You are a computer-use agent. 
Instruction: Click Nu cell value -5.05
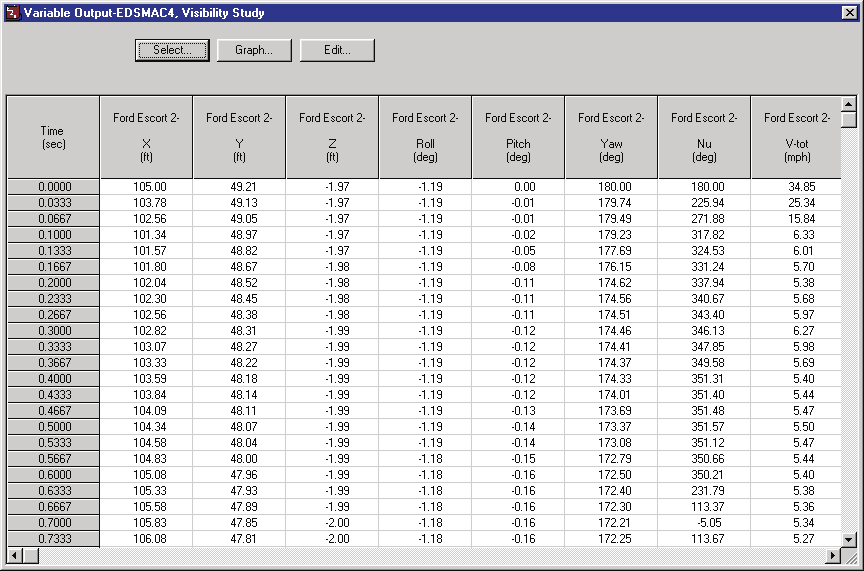(x=705, y=522)
